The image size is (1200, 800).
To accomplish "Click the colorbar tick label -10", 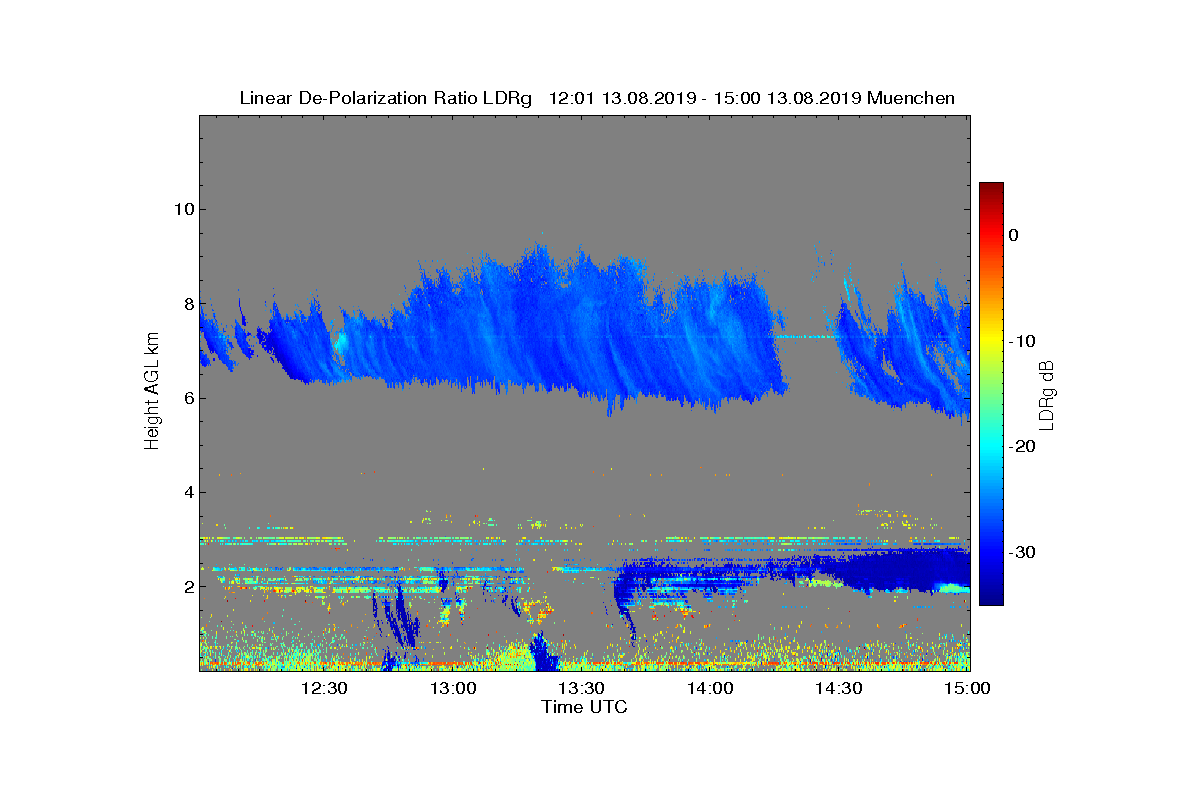I will coord(1020,341).
